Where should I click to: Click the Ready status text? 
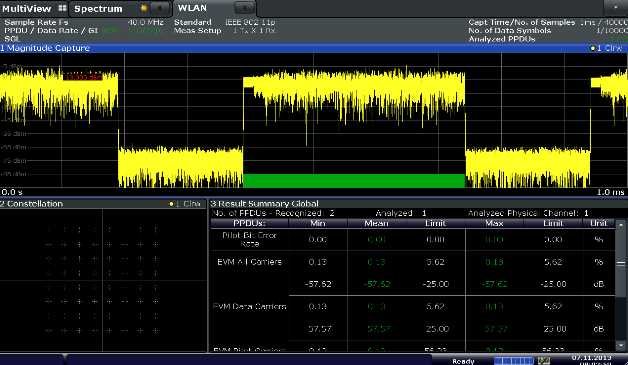click(x=463, y=361)
